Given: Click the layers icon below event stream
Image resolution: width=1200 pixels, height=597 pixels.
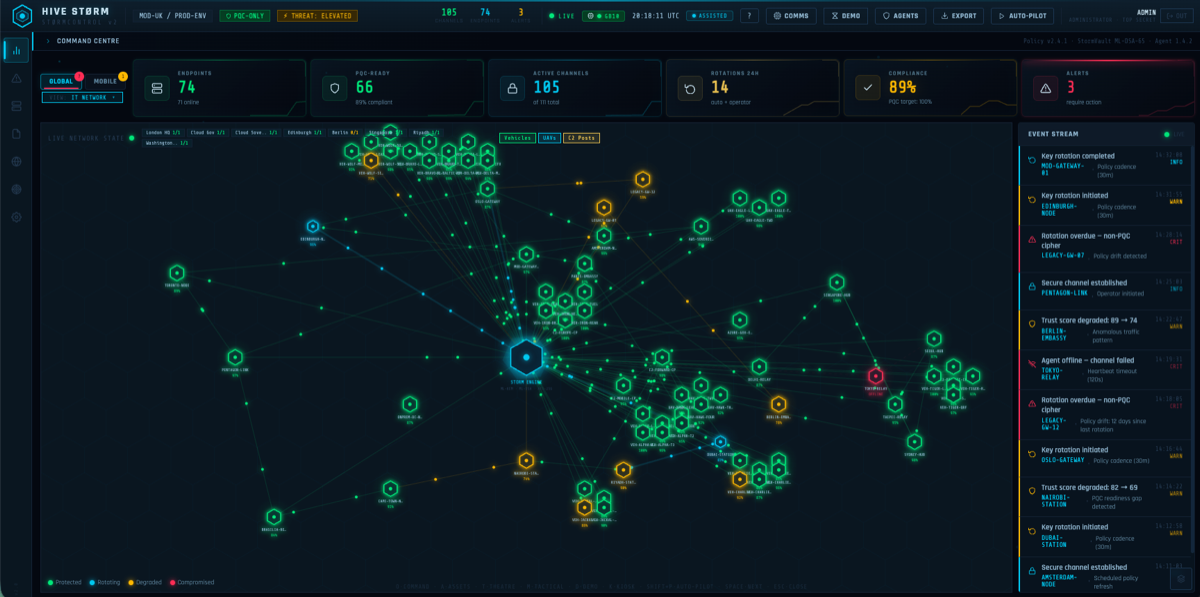Looking at the screenshot, I should [x=1181, y=577].
